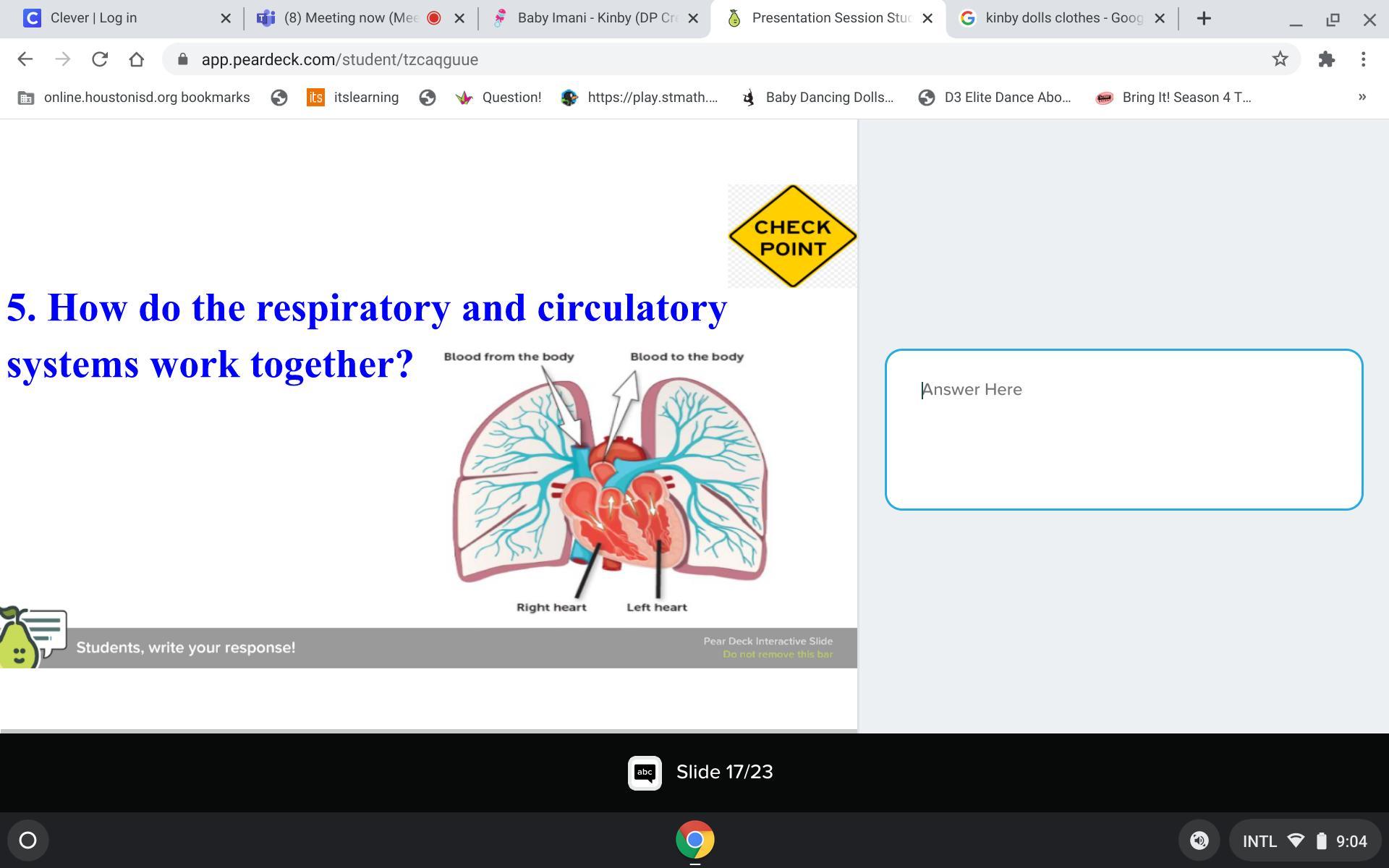Open the ChromeOS launcher circle

(x=27, y=840)
